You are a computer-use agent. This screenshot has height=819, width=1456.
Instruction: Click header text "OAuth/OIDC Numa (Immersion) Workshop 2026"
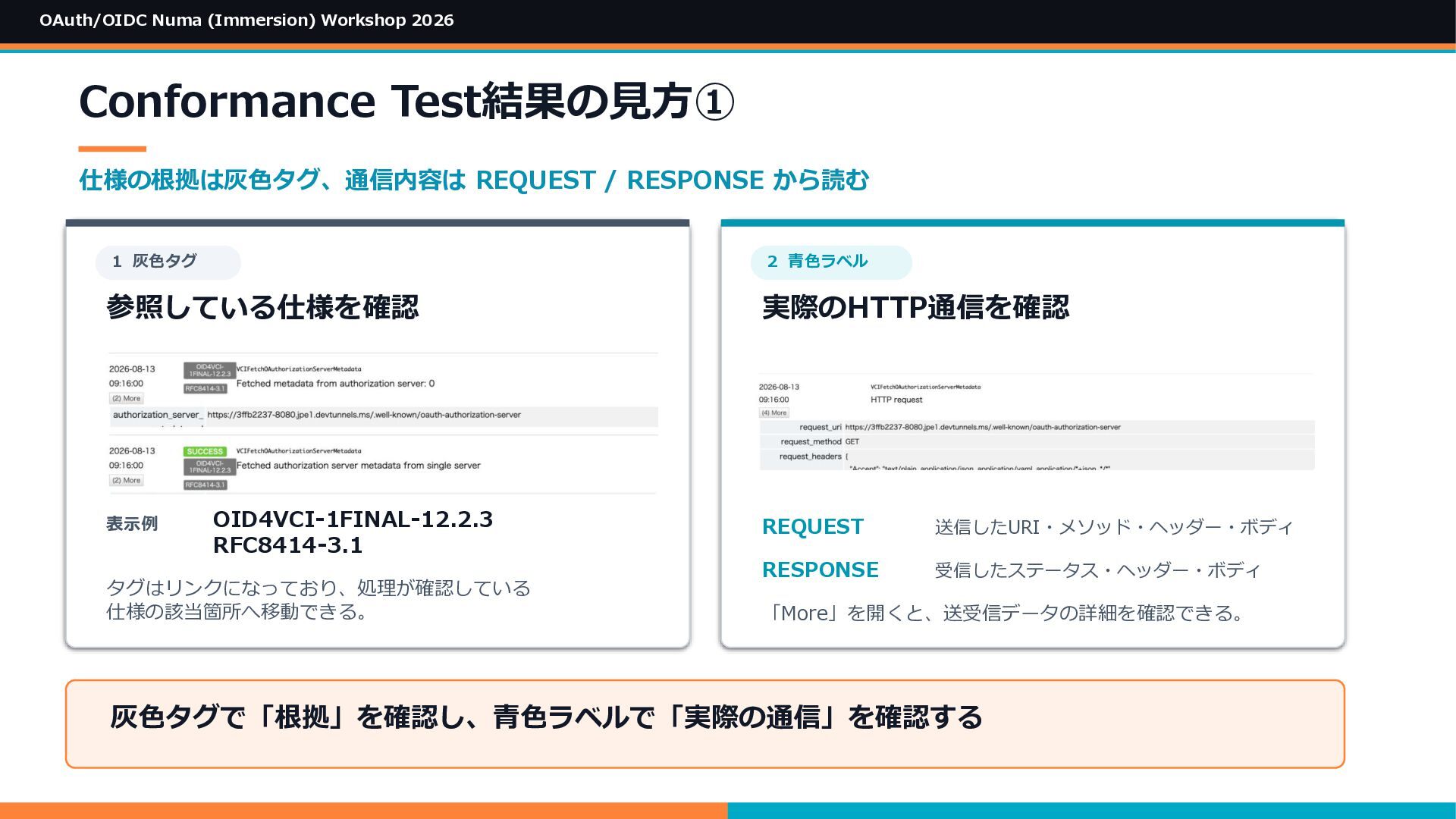246,20
